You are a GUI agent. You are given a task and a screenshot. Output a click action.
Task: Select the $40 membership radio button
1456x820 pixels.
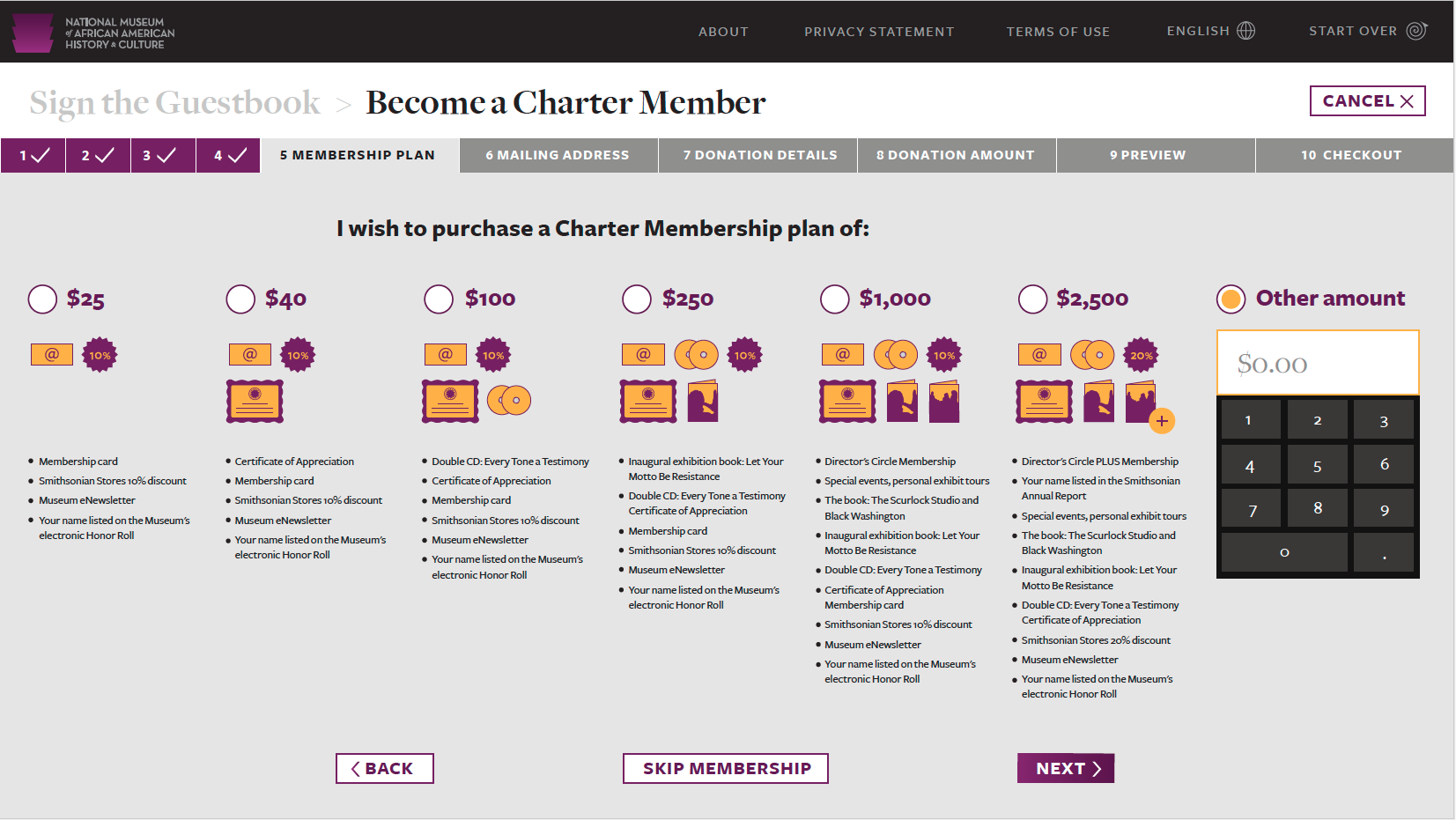coord(240,299)
